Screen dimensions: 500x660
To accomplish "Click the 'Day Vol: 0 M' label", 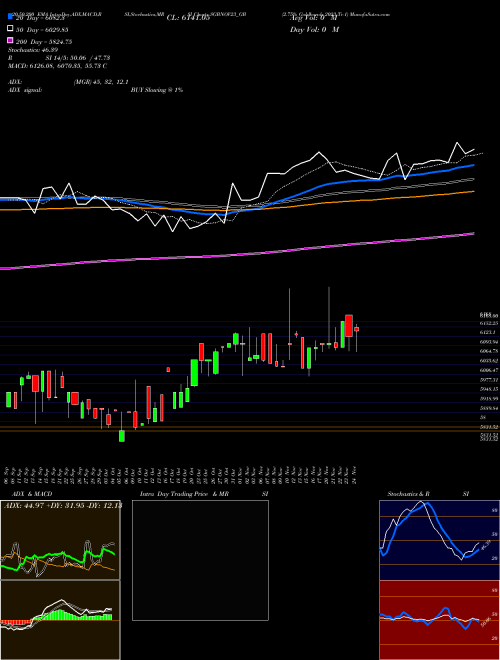I will [314, 29].
